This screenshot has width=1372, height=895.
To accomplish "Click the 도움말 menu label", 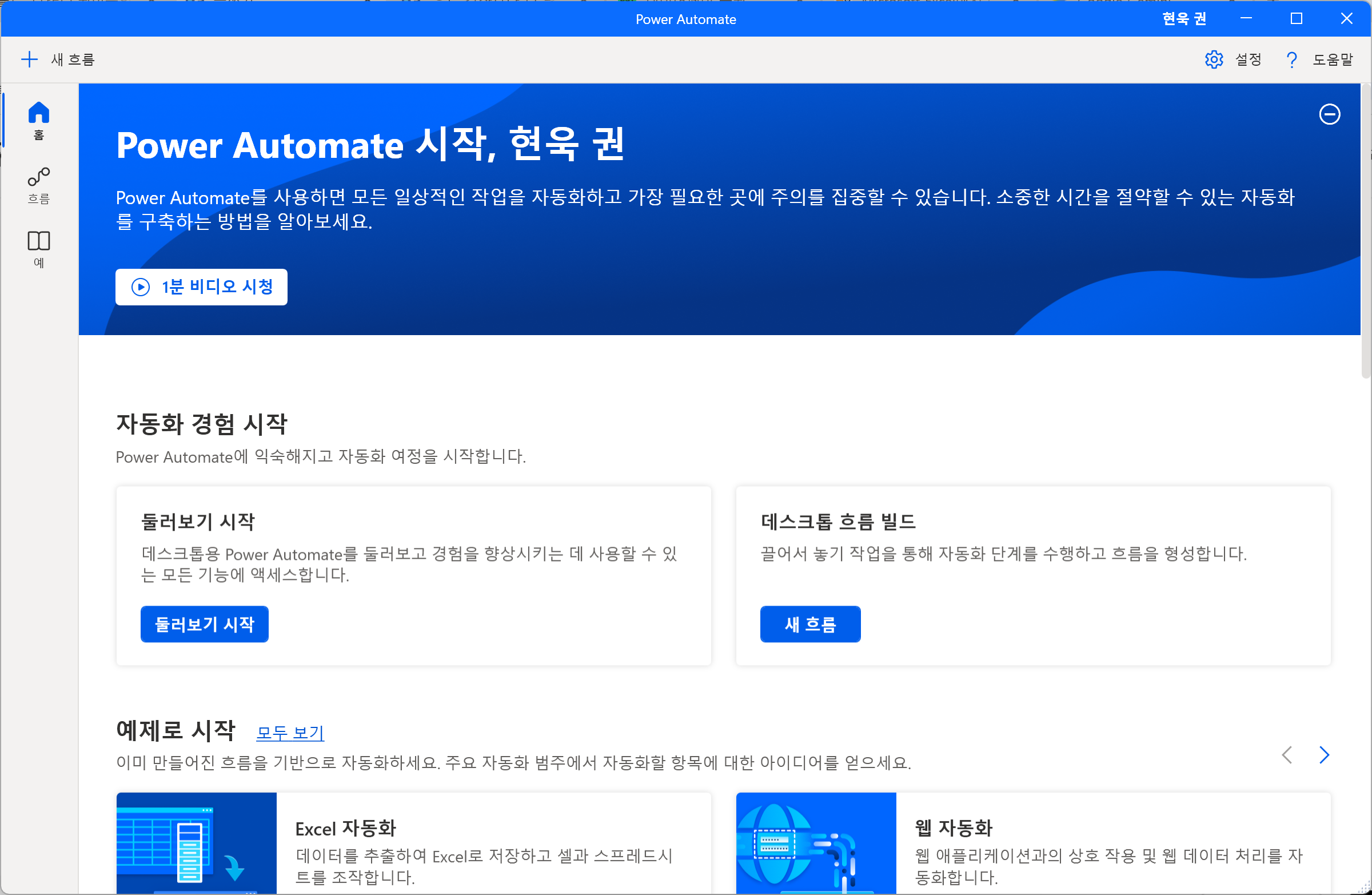I will point(1332,59).
